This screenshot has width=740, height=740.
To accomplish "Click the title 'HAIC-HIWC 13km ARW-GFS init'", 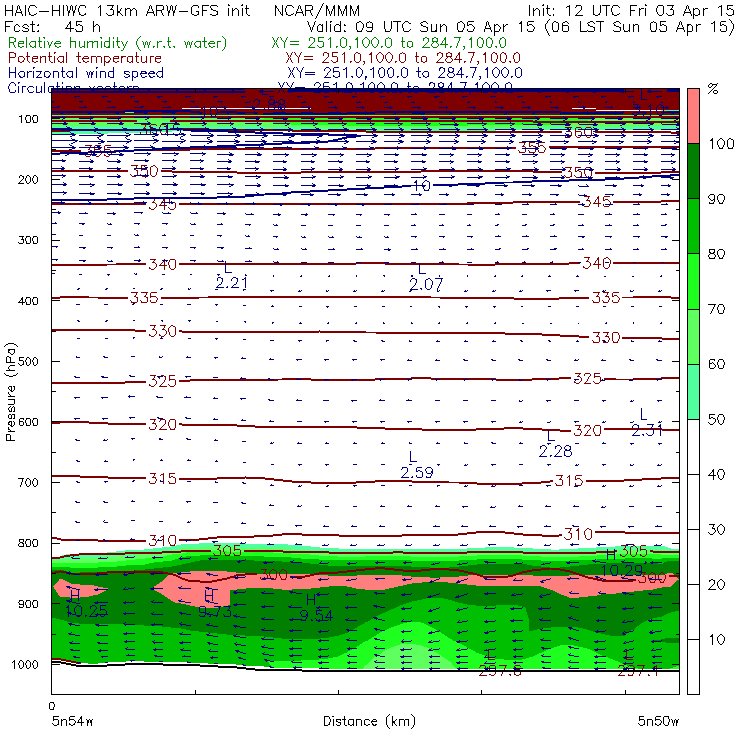I will pyautogui.click(x=127, y=10).
